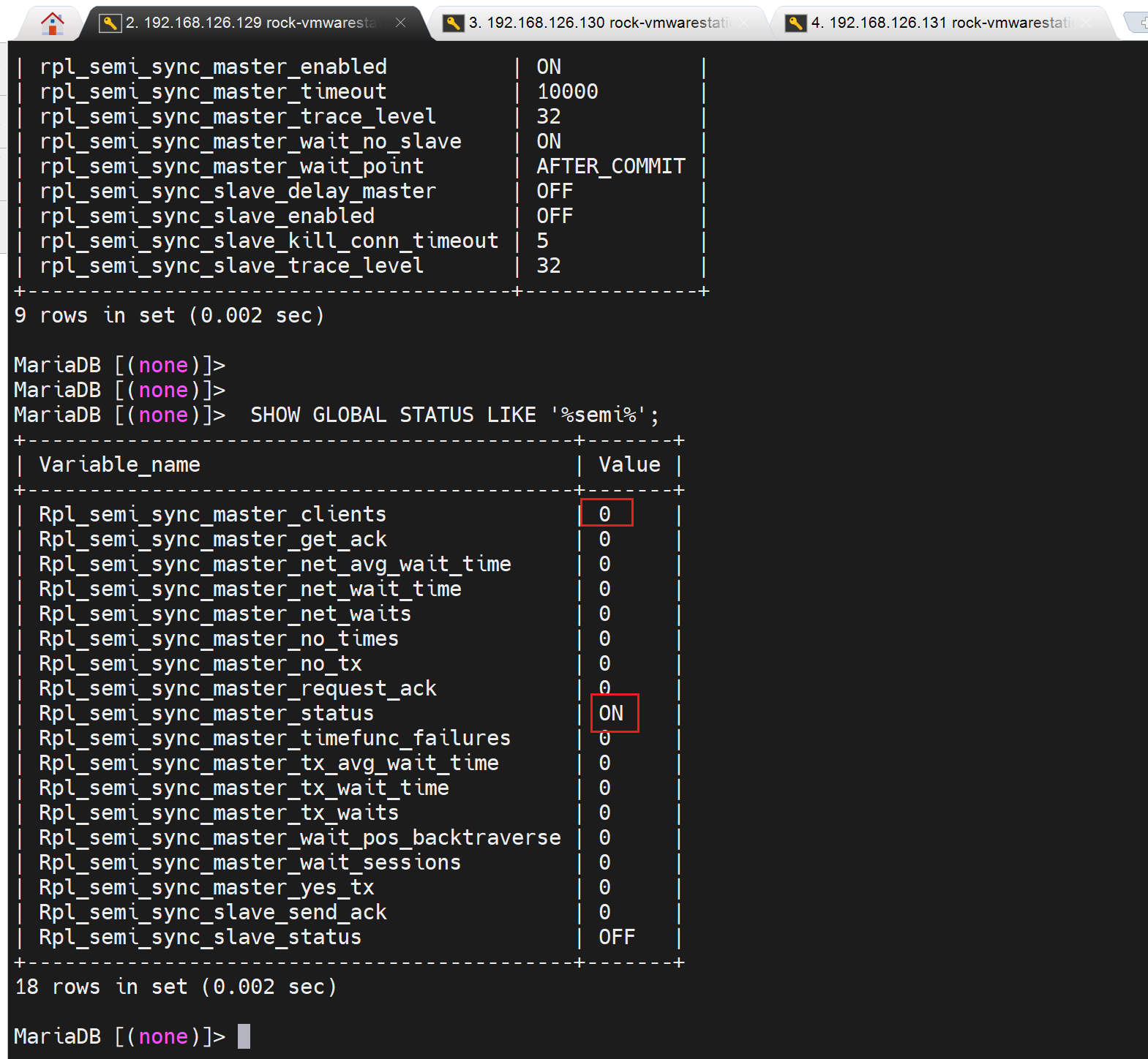Click the Rpl_semi_sync_slave_status row name
1148x1059 pixels.
200,938
